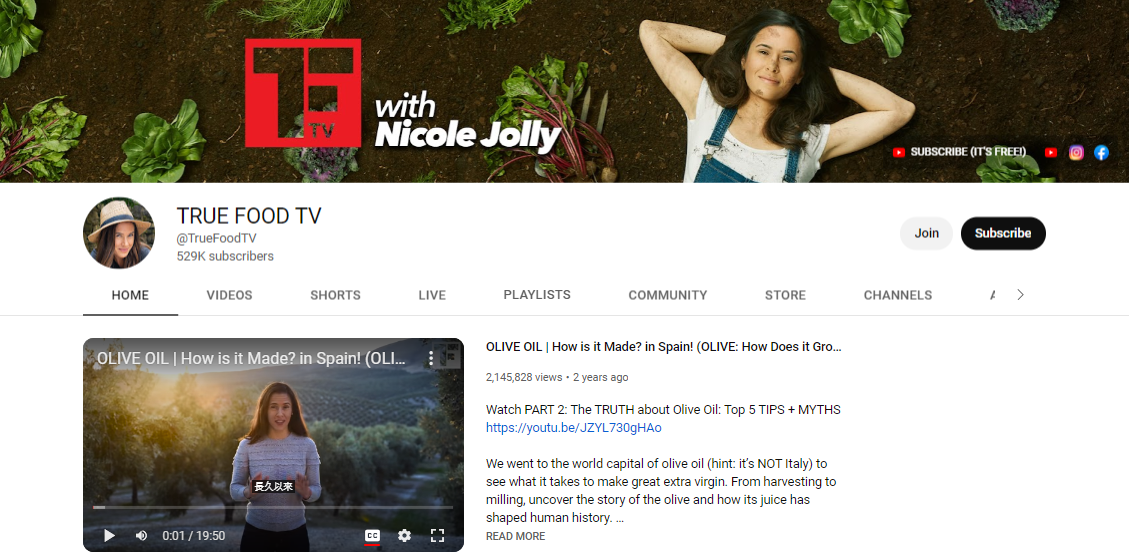
Task: Expand description with READ MORE
Action: pyautogui.click(x=515, y=536)
